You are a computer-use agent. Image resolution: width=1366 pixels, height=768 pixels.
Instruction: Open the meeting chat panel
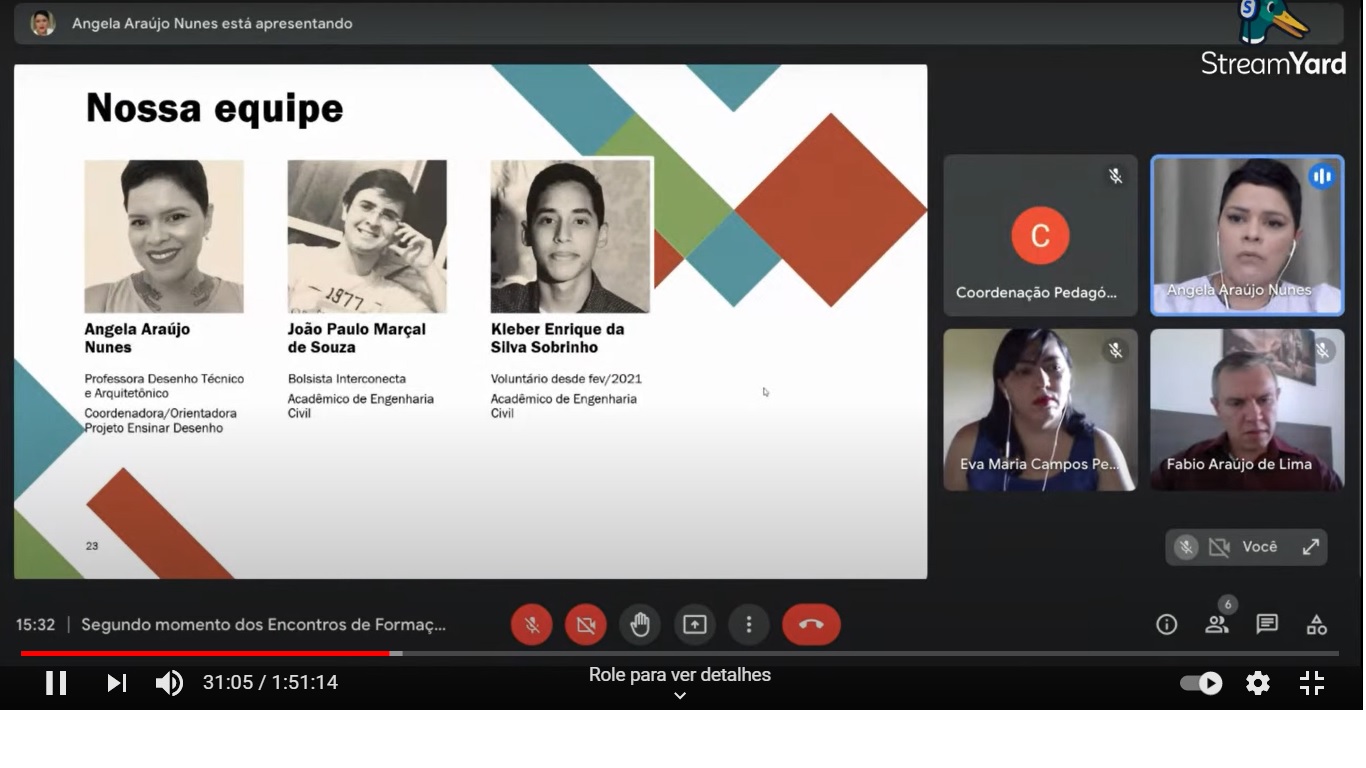[x=1267, y=625]
